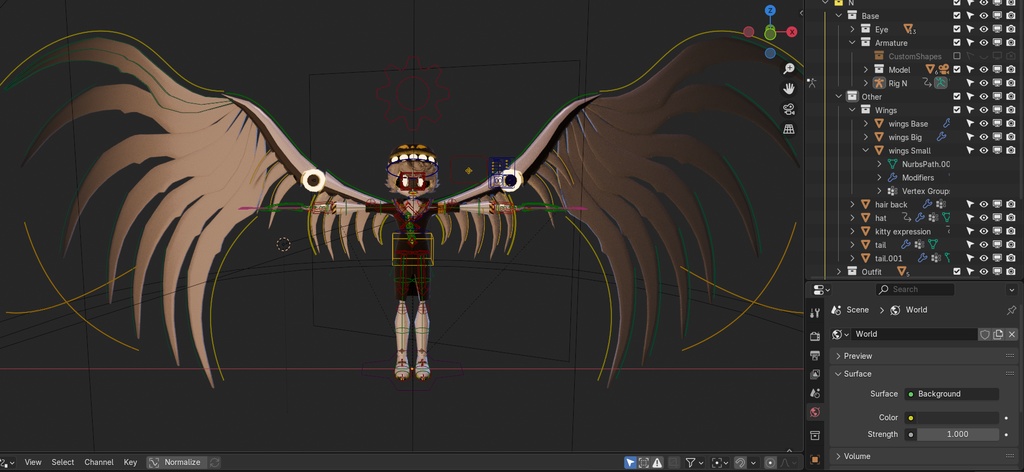1024x472 pixels.
Task: Open the World properties tab
Action: pyautogui.click(x=814, y=412)
